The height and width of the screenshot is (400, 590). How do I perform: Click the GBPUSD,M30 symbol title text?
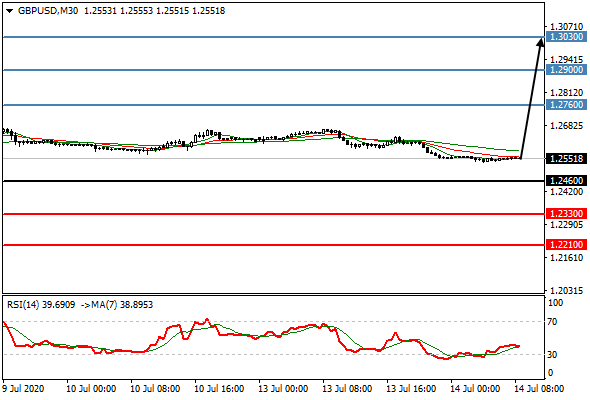[48, 11]
